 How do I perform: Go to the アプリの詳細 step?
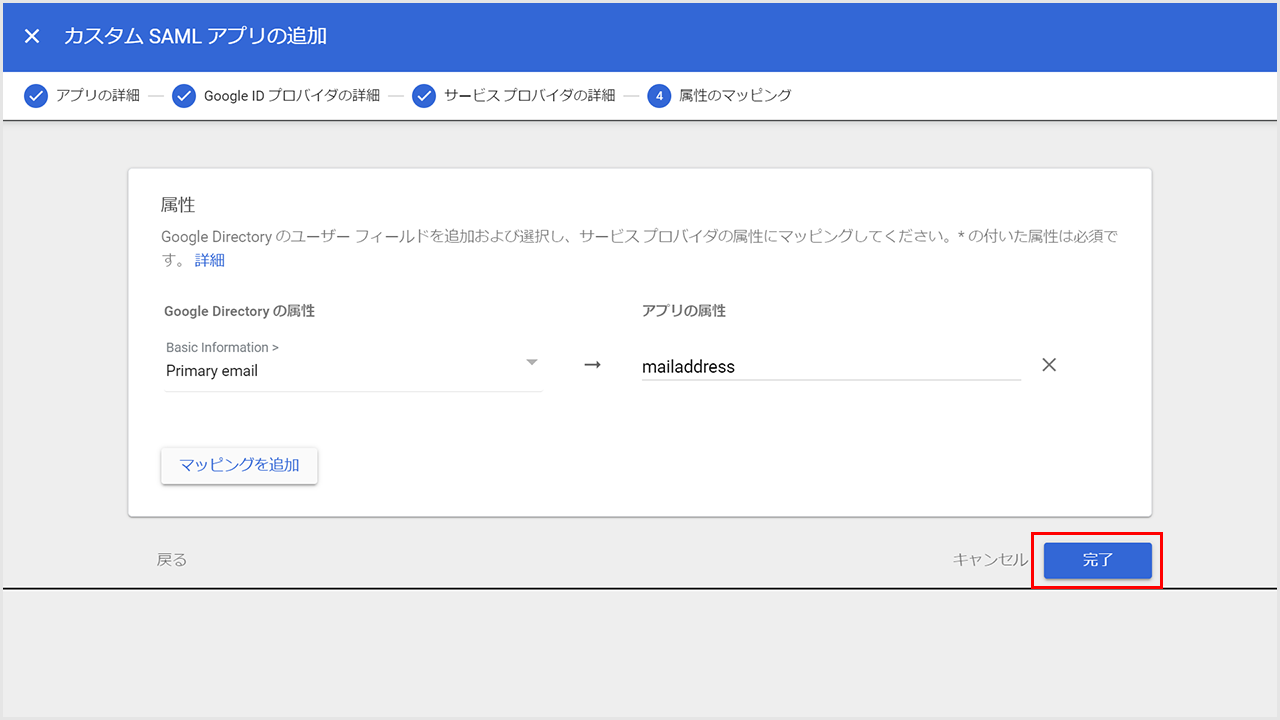(98, 96)
